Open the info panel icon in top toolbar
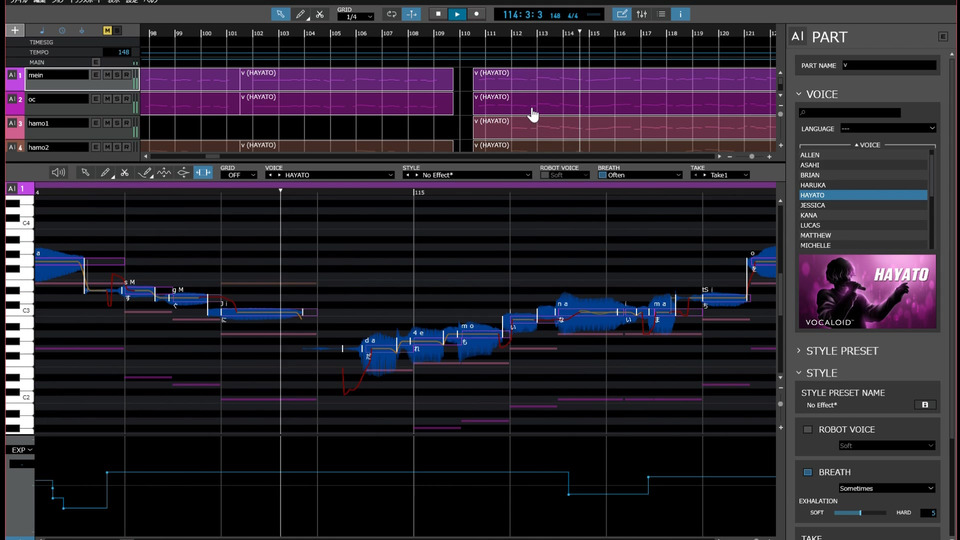This screenshot has width=960, height=540. pos(680,14)
